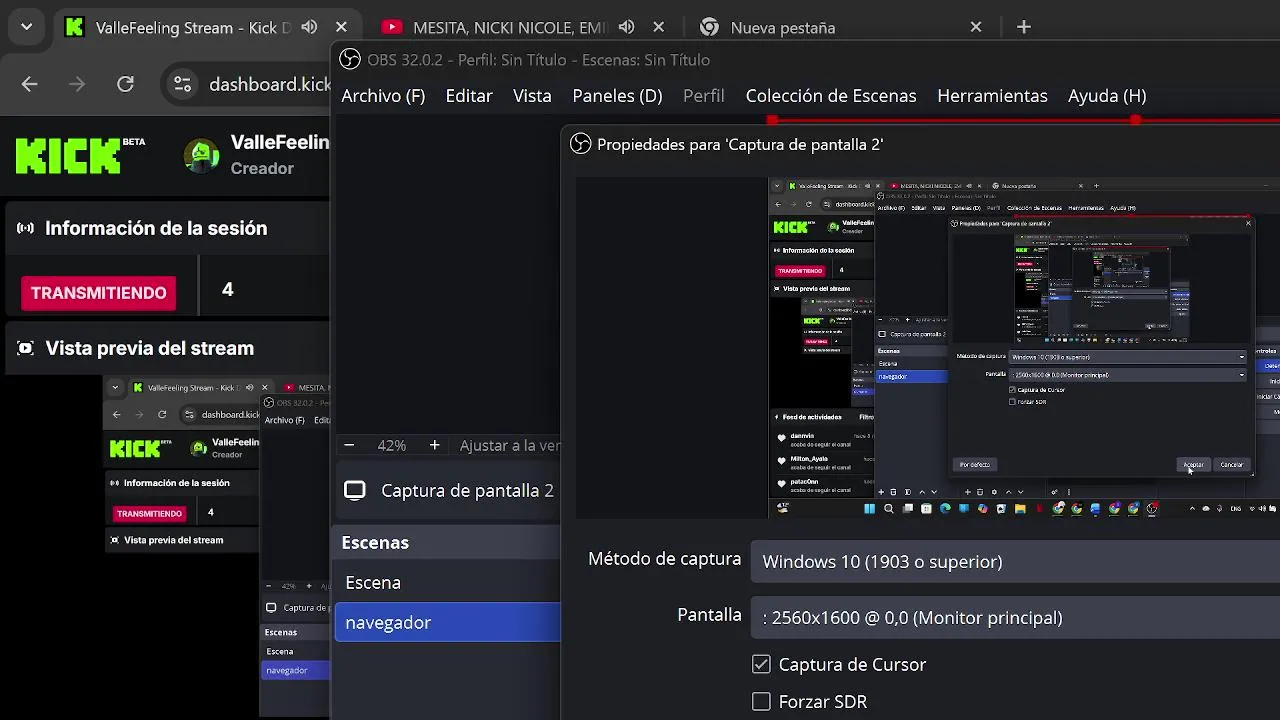Switch to the MESITA, NICKI NICOLE YouTube tab

[510, 27]
